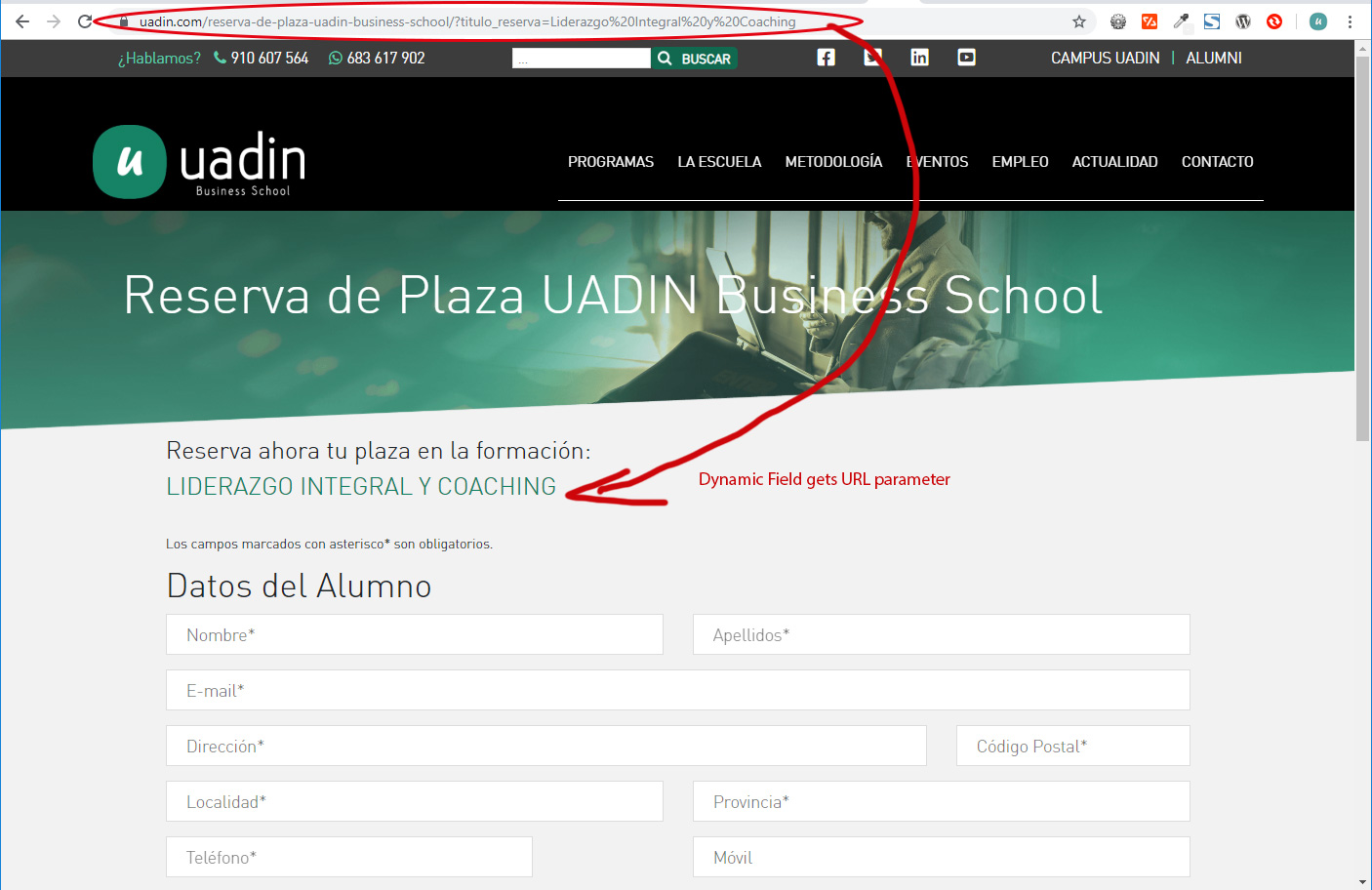Focus the Apellidos field
Image resolution: width=1372 pixels, height=890 pixels.
[942, 634]
